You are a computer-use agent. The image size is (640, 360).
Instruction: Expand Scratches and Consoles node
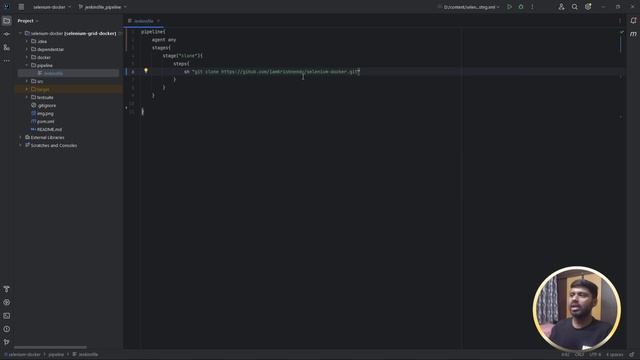coord(20,145)
